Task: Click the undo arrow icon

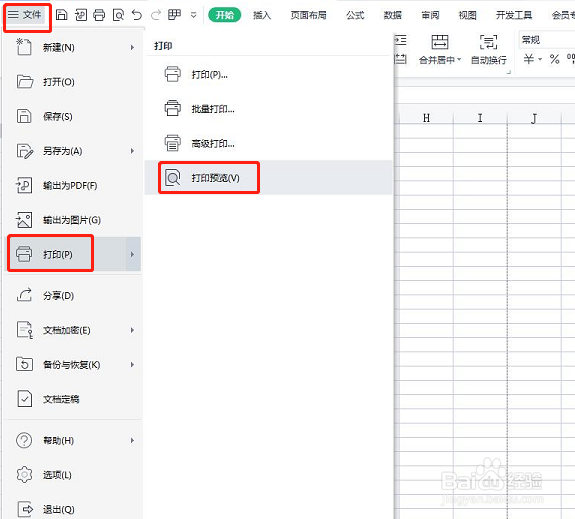Action: [137, 15]
